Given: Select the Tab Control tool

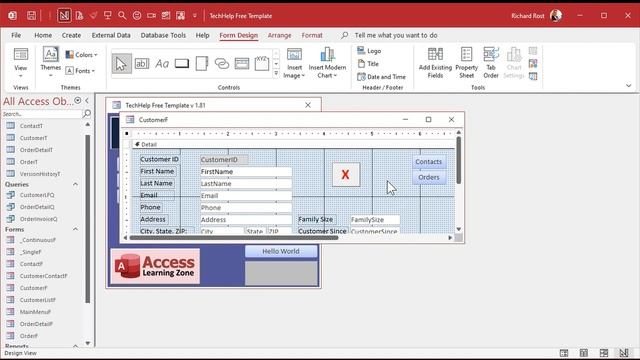Looking at the screenshot, I should tap(202, 64).
